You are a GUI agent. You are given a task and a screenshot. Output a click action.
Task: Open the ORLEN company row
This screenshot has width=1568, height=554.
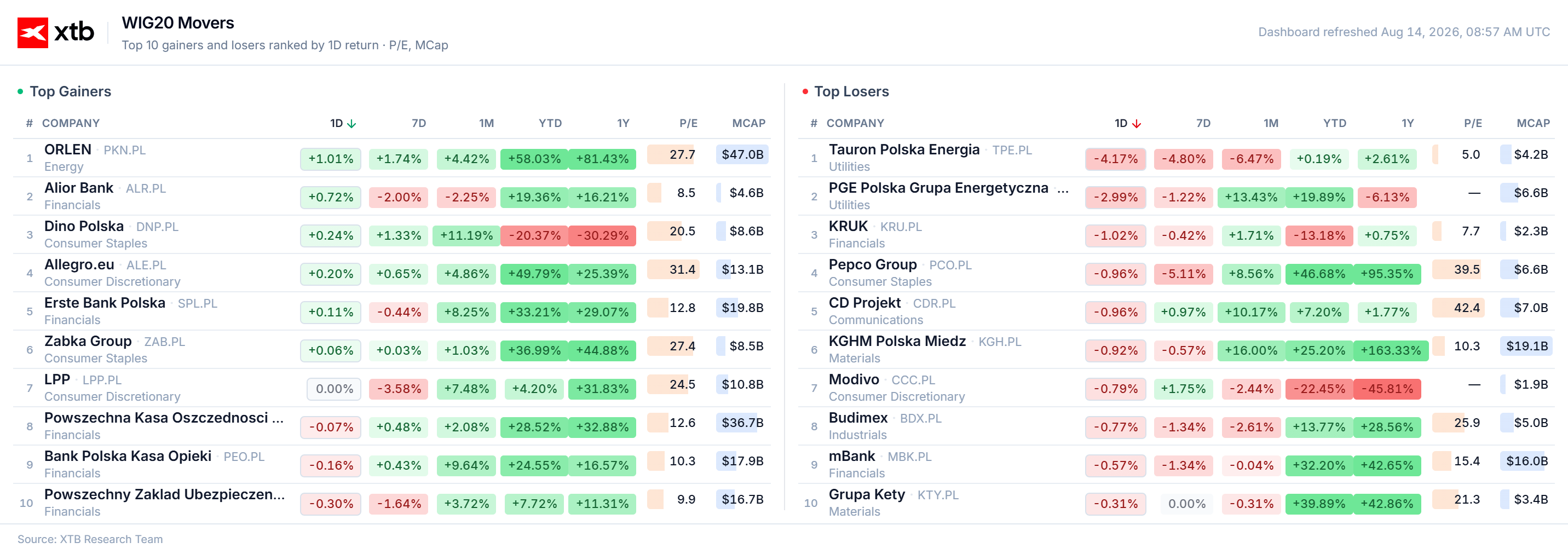(x=392, y=158)
